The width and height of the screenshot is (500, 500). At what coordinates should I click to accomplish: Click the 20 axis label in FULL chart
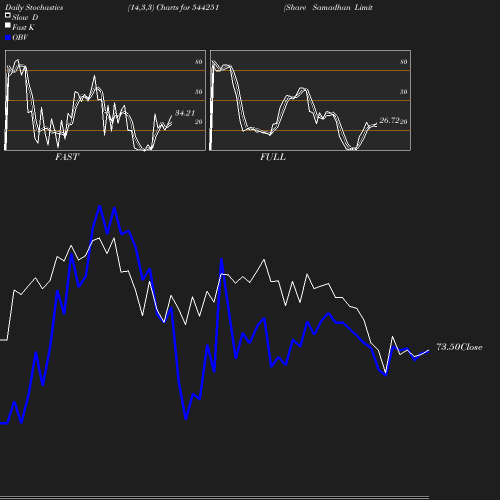click(x=404, y=122)
